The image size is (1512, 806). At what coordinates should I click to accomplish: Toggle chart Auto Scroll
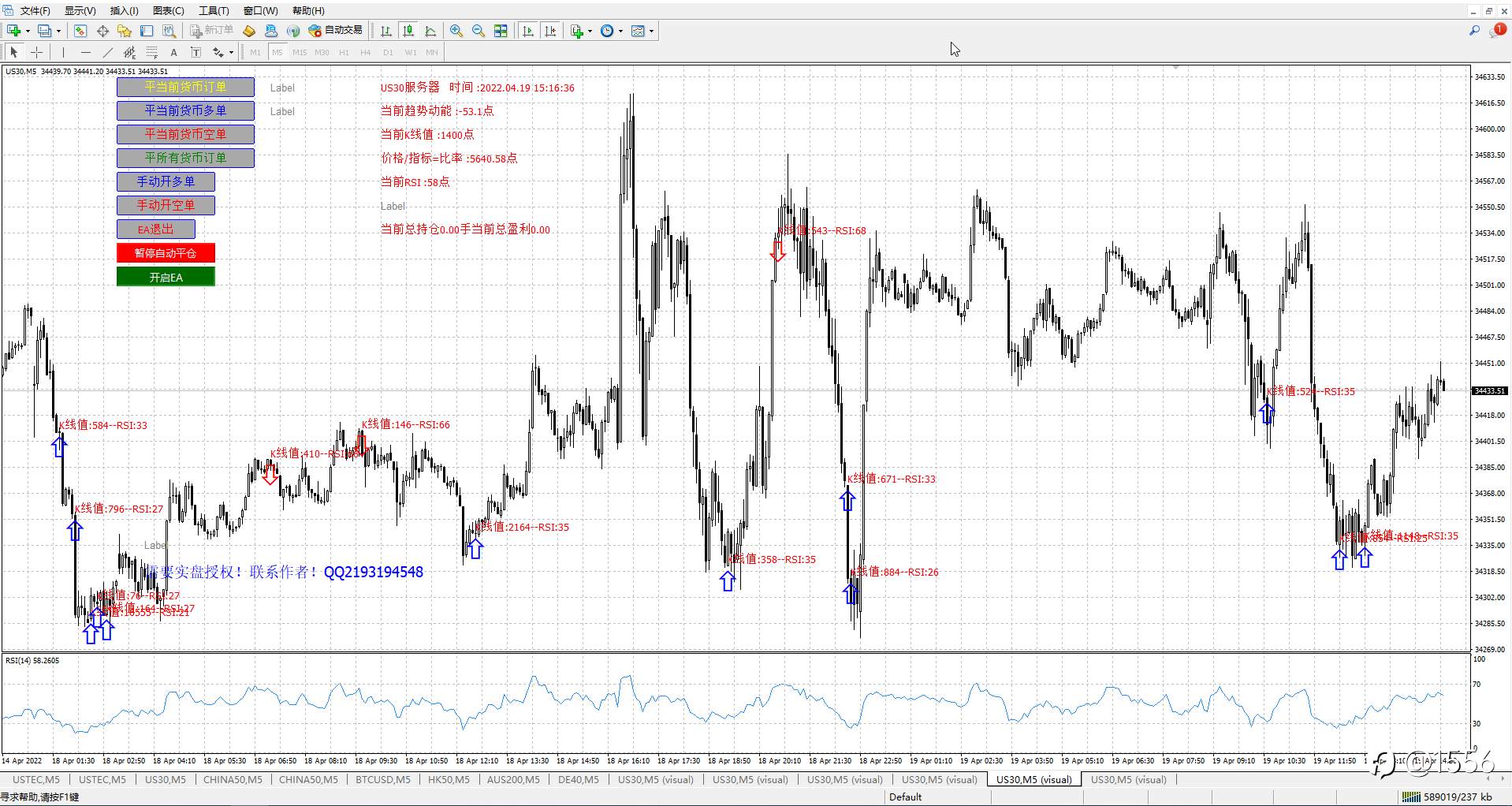528,31
